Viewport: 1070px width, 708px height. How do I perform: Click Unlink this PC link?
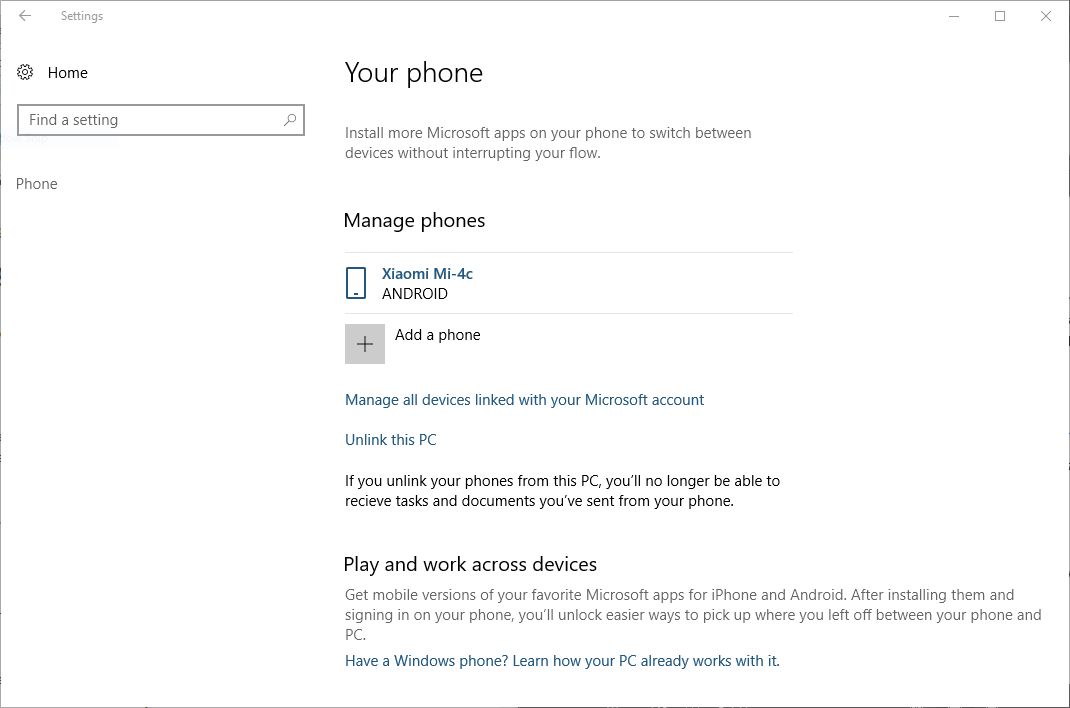[390, 440]
